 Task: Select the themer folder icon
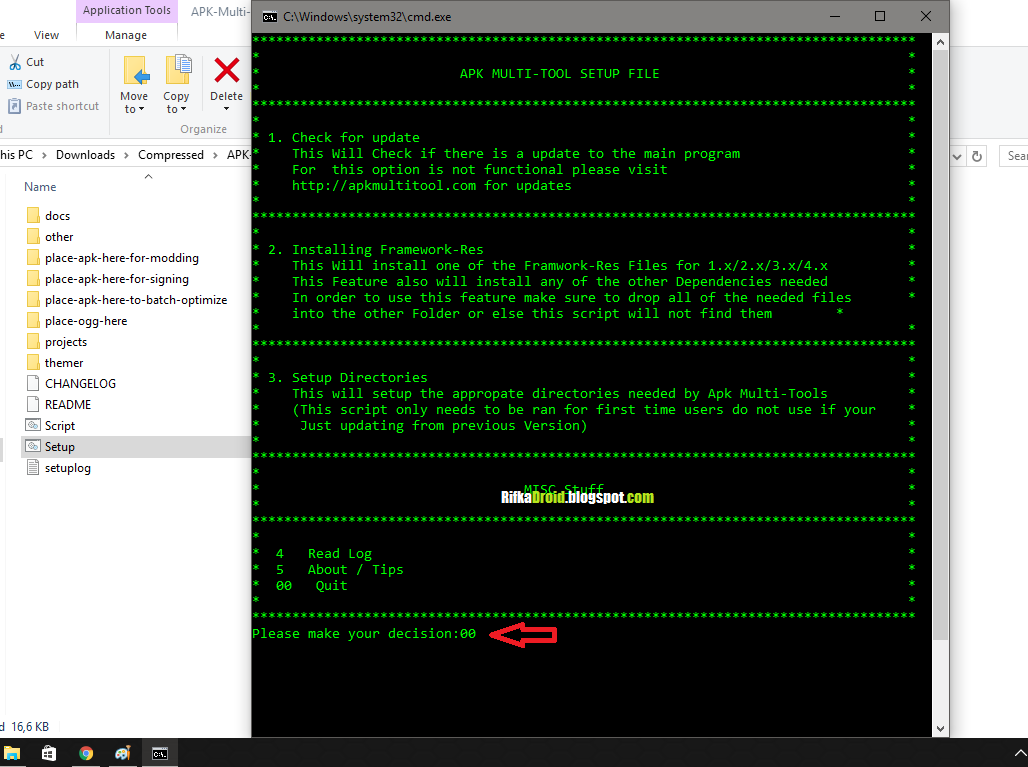click(33, 362)
